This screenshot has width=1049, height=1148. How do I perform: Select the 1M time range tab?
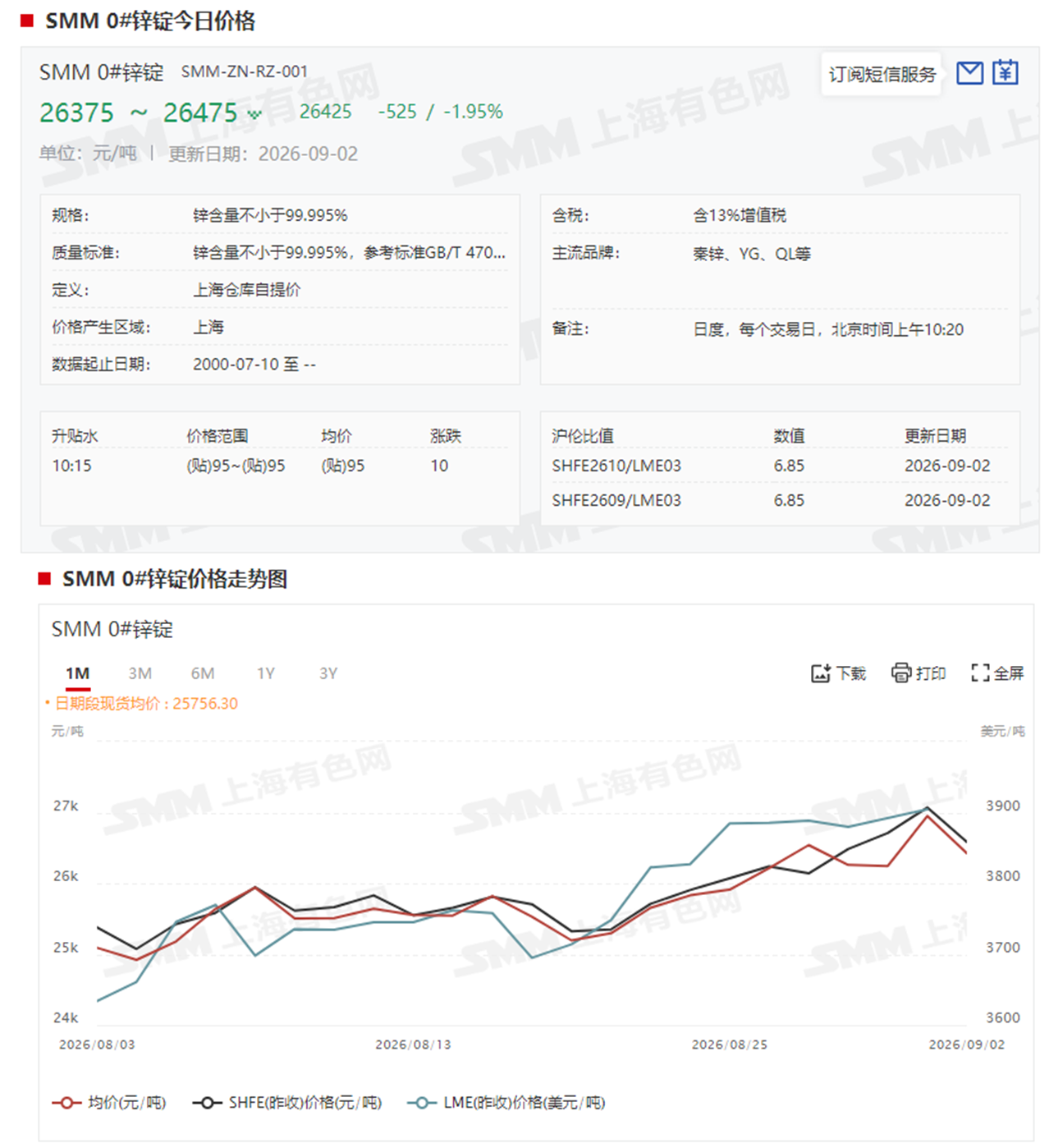(78, 673)
